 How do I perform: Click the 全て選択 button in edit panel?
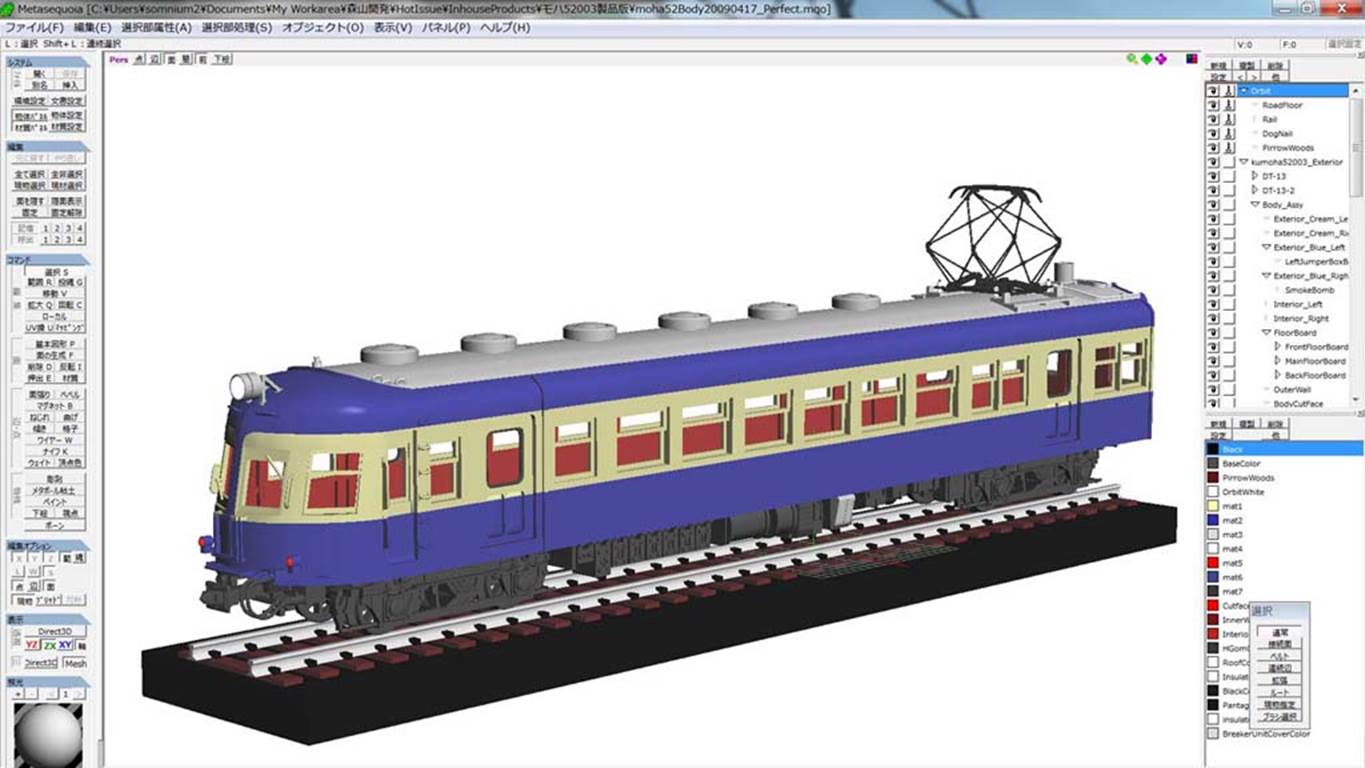point(29,174)
